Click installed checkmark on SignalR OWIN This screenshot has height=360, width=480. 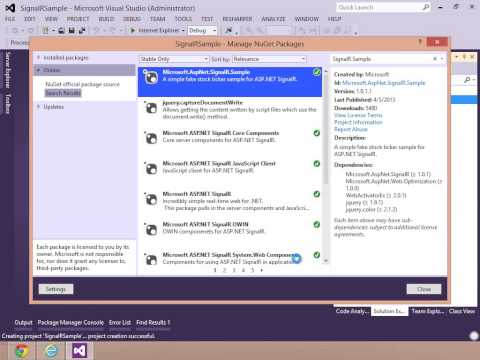pos(317,224)
